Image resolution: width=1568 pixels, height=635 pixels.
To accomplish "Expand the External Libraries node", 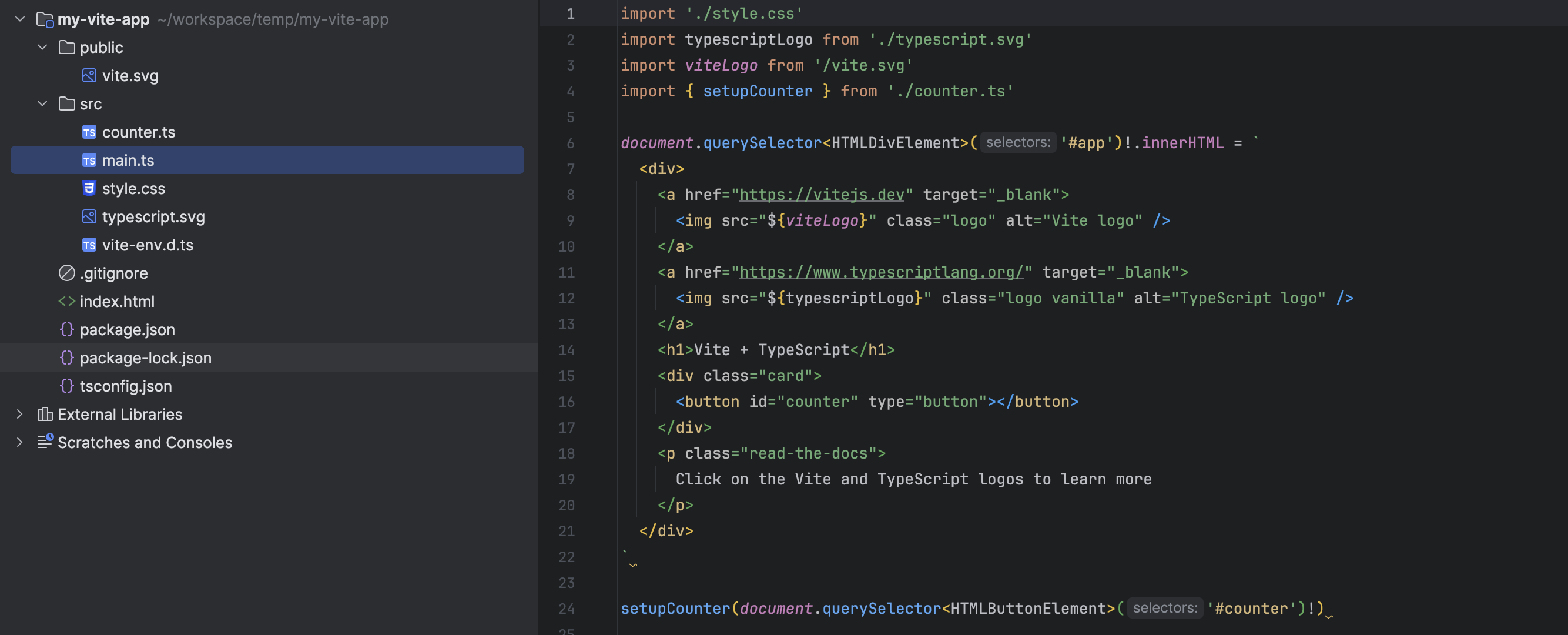I will click(19, 414).
